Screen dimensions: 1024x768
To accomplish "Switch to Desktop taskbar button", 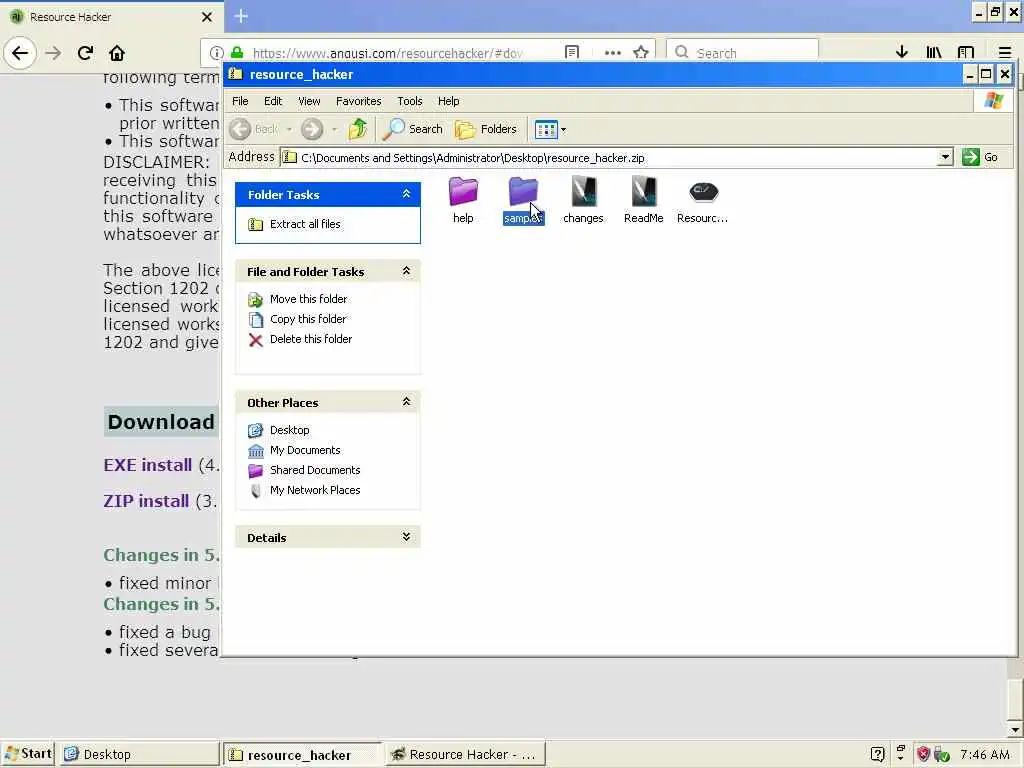I will pos(140,754).
